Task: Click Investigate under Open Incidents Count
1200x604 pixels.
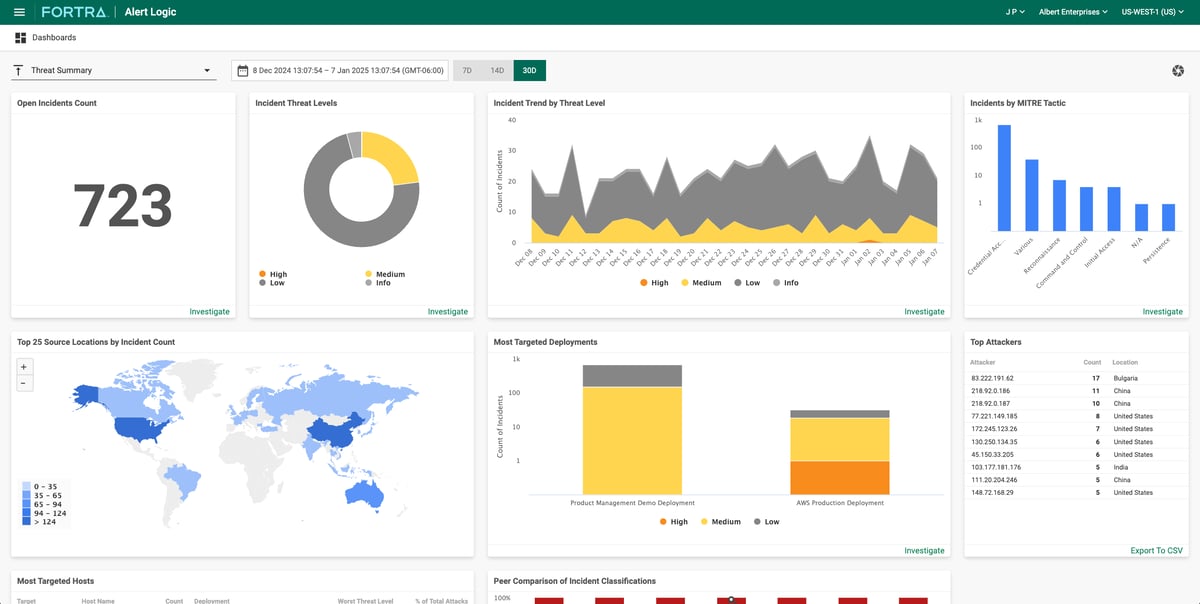Action: coord(210,311)
